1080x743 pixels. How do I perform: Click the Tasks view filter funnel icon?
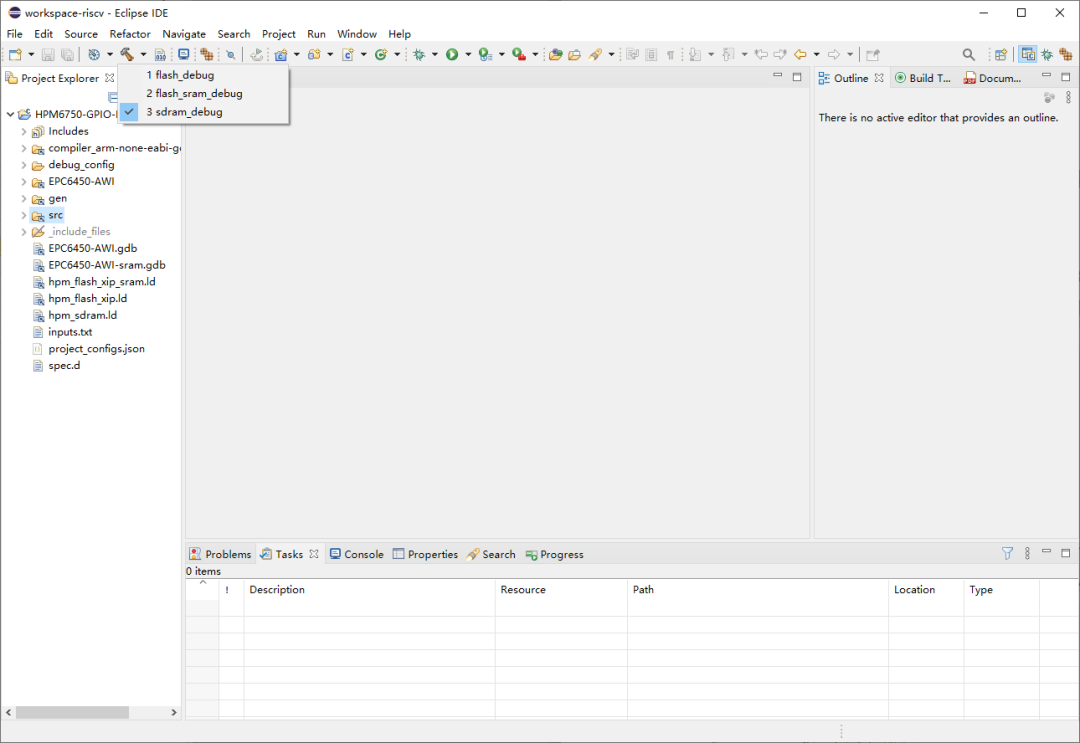(x=1007, y=553)
